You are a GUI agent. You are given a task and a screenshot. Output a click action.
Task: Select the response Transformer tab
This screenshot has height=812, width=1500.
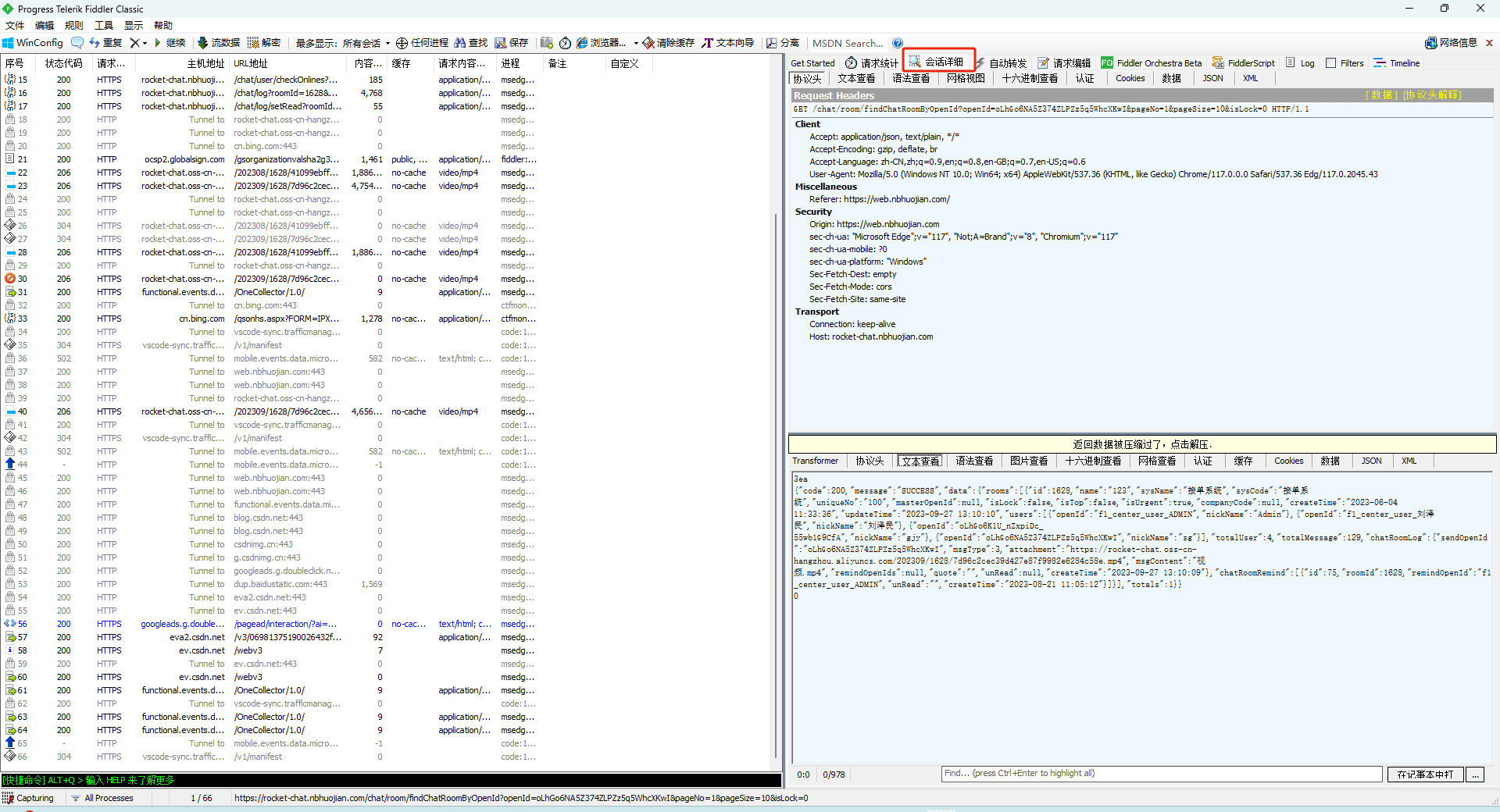pos(815,461)
